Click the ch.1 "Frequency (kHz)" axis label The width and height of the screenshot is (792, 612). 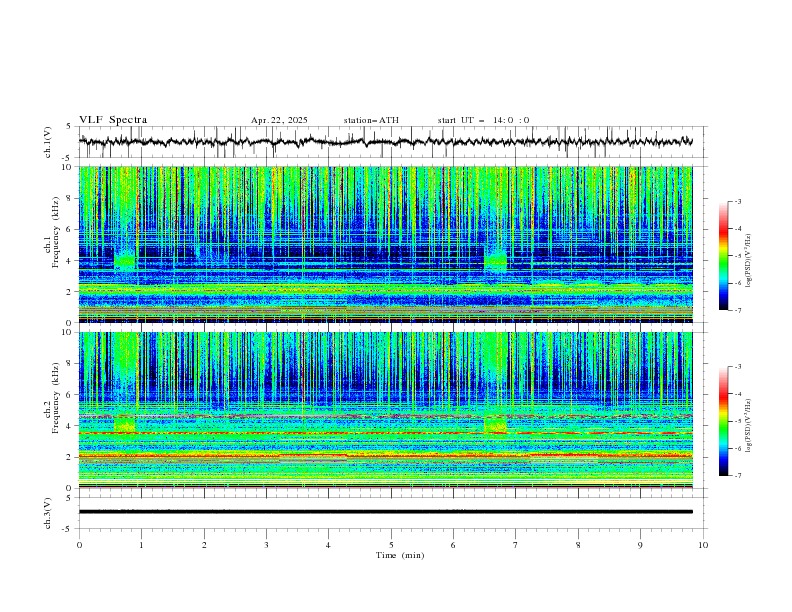pyautogui.click(x=56, y=232)
